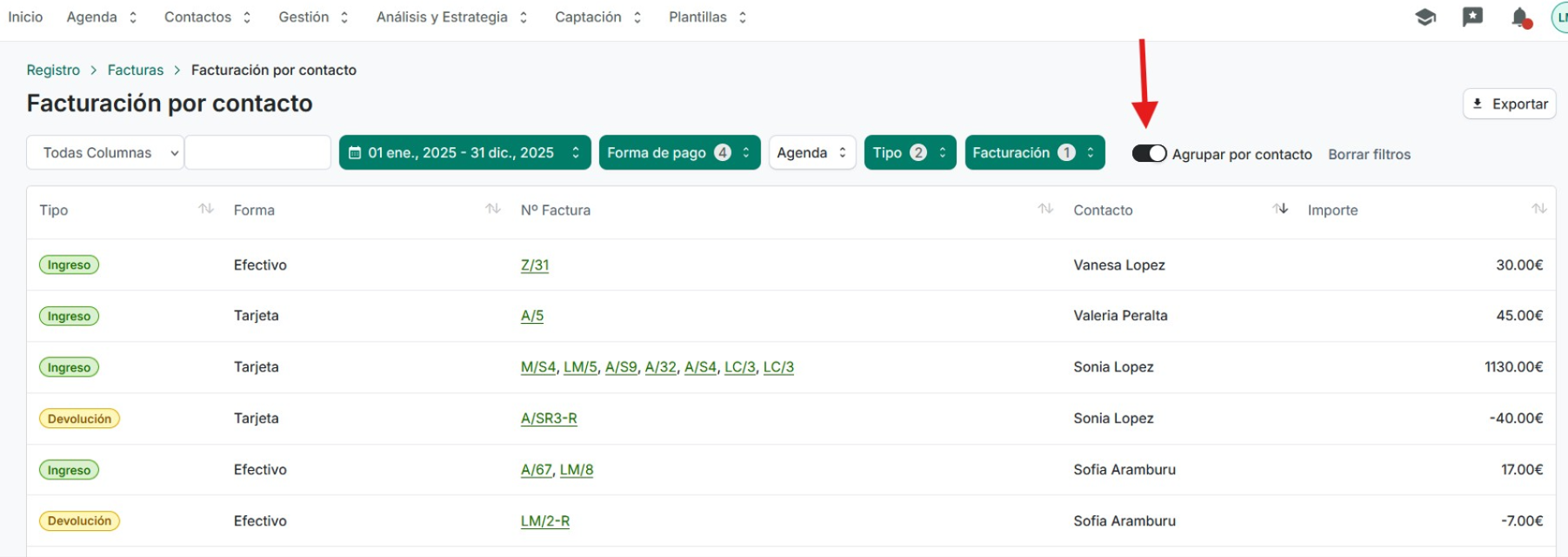This screenshot has width=1568, height=557.
Task: Open Análisis y Estrategia menu
Action: click(x=451, y=17)
